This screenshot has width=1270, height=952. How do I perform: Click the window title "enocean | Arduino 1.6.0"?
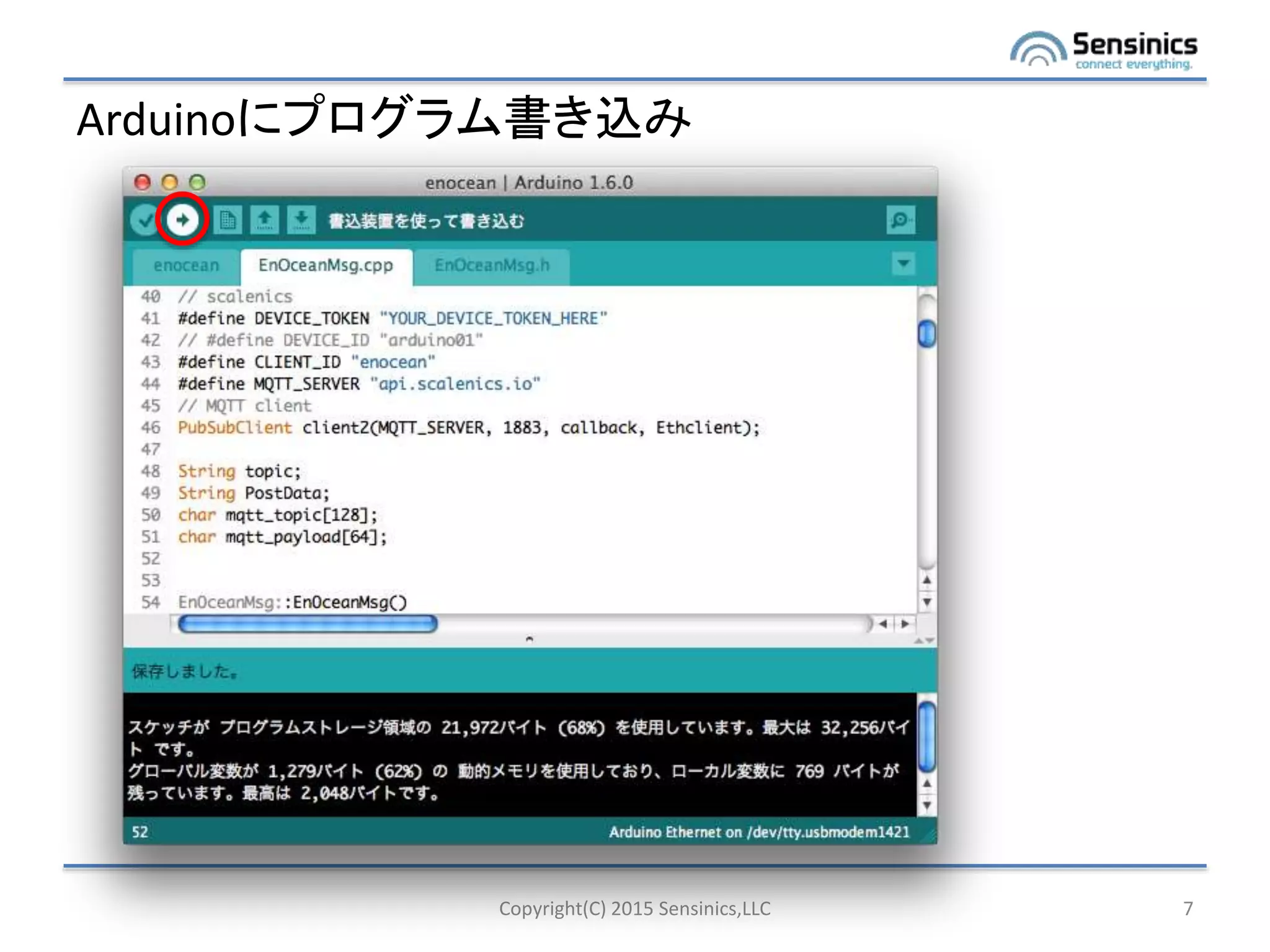point(529,183)
